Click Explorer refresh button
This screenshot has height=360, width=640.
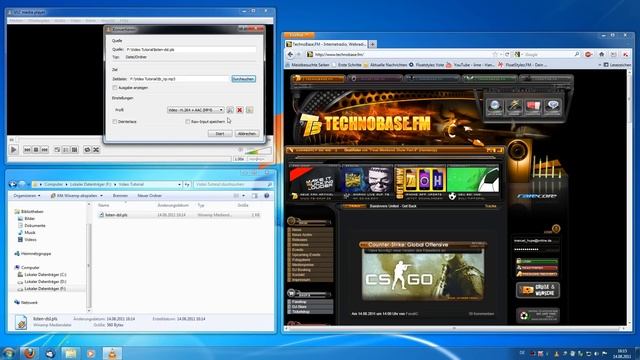187,184
